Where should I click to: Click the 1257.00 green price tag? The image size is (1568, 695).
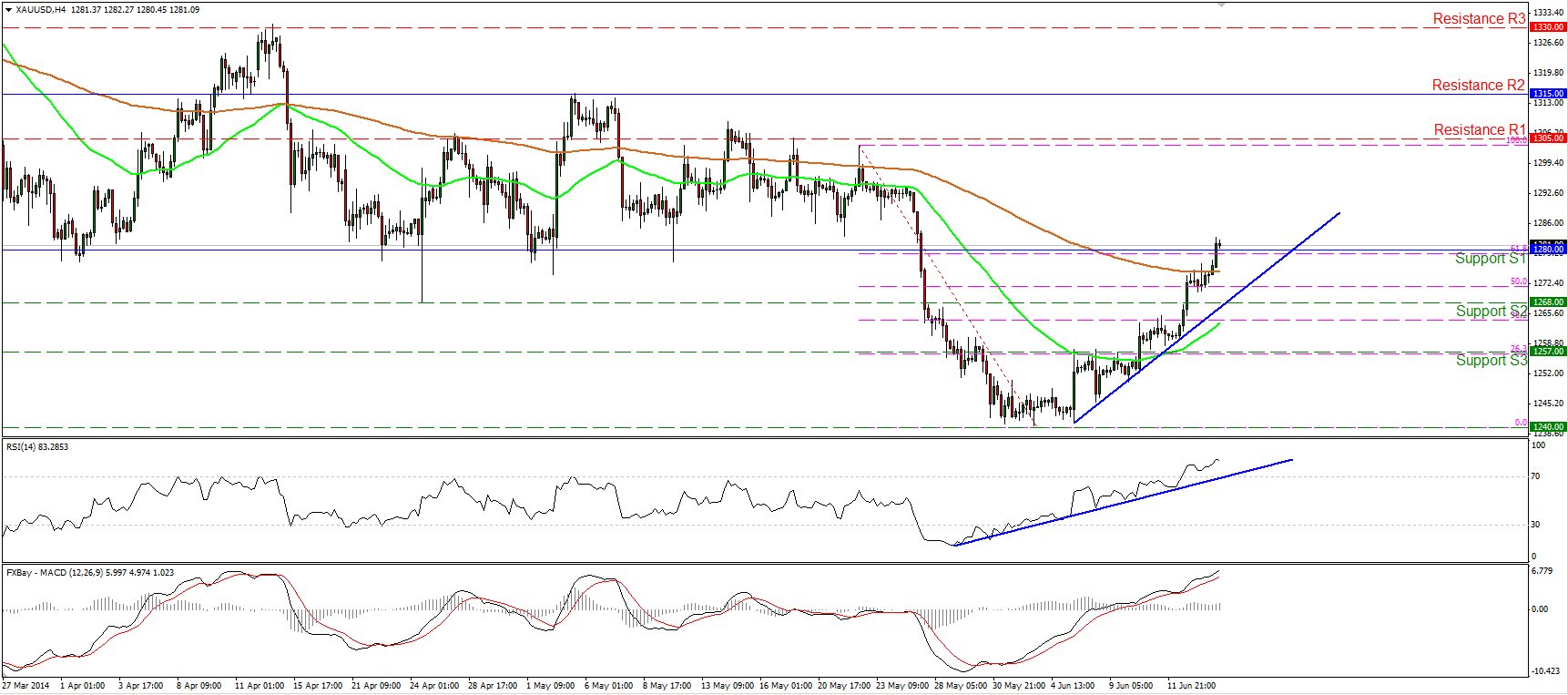[1548, 352]
